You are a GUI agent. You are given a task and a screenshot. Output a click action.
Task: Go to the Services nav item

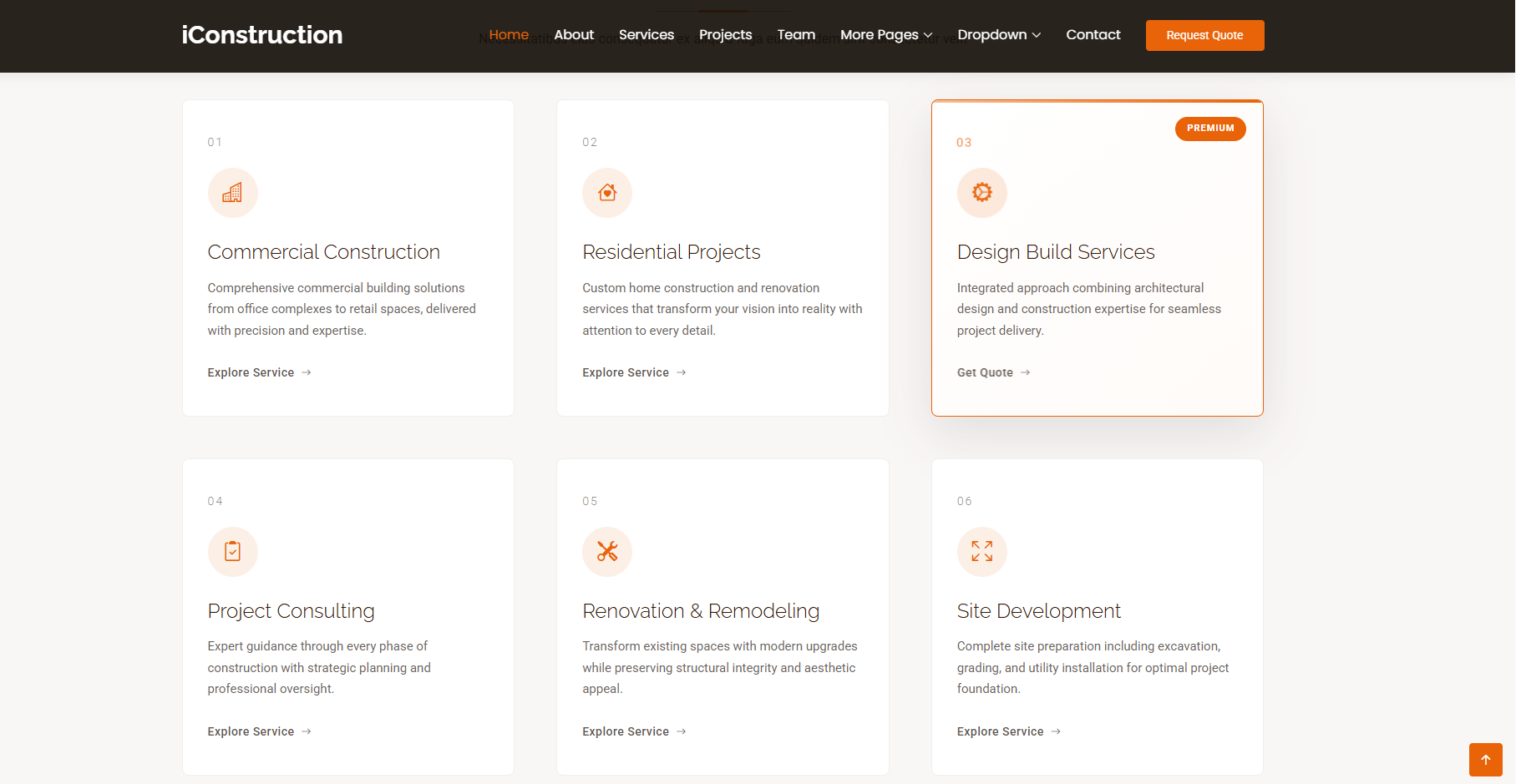point(646,35)
